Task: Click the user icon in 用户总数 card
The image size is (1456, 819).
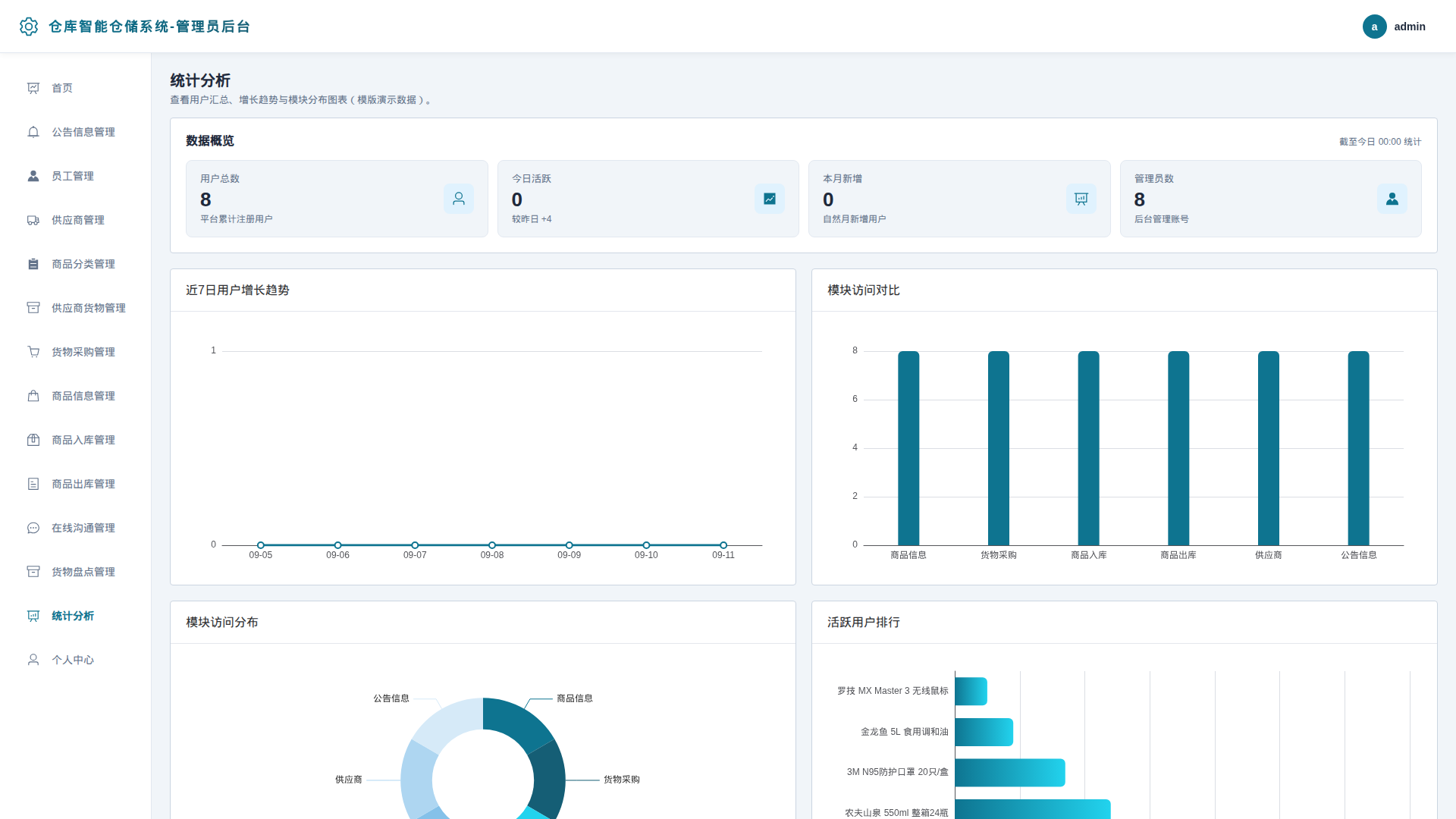Action: 459,199
